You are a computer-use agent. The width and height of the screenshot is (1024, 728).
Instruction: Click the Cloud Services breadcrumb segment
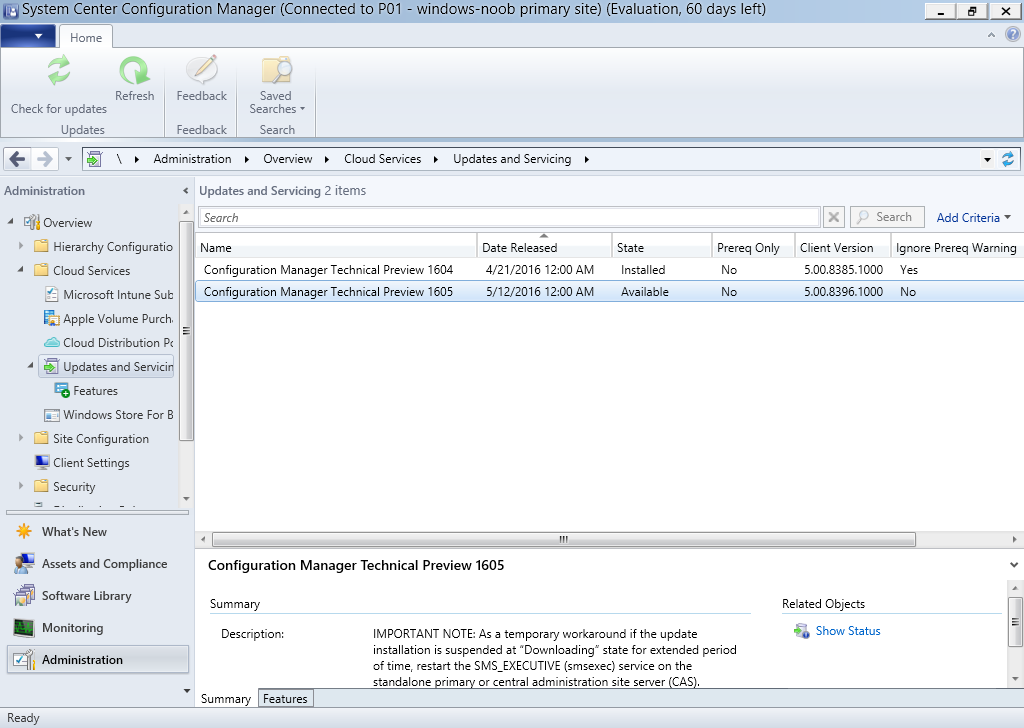click(383, 159)
